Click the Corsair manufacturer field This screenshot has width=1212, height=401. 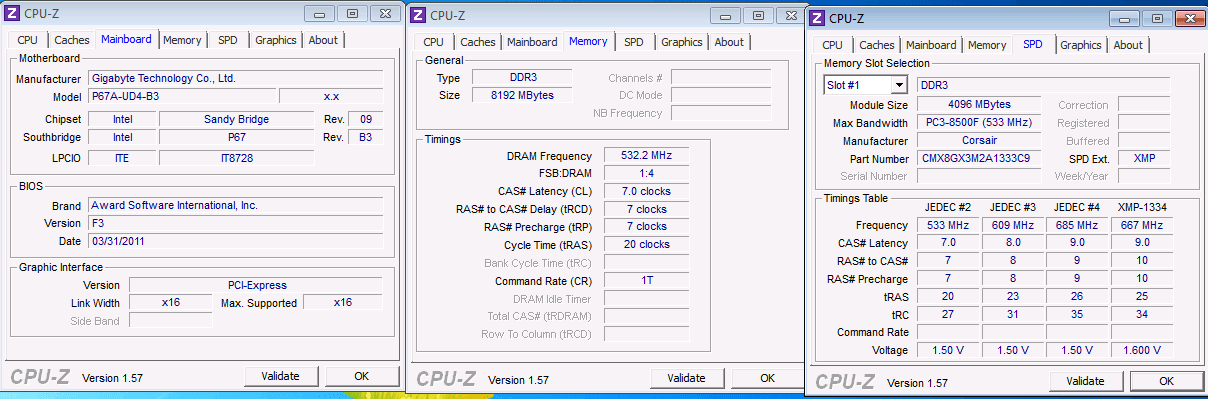pyautogui.click(x=979, y=141)
